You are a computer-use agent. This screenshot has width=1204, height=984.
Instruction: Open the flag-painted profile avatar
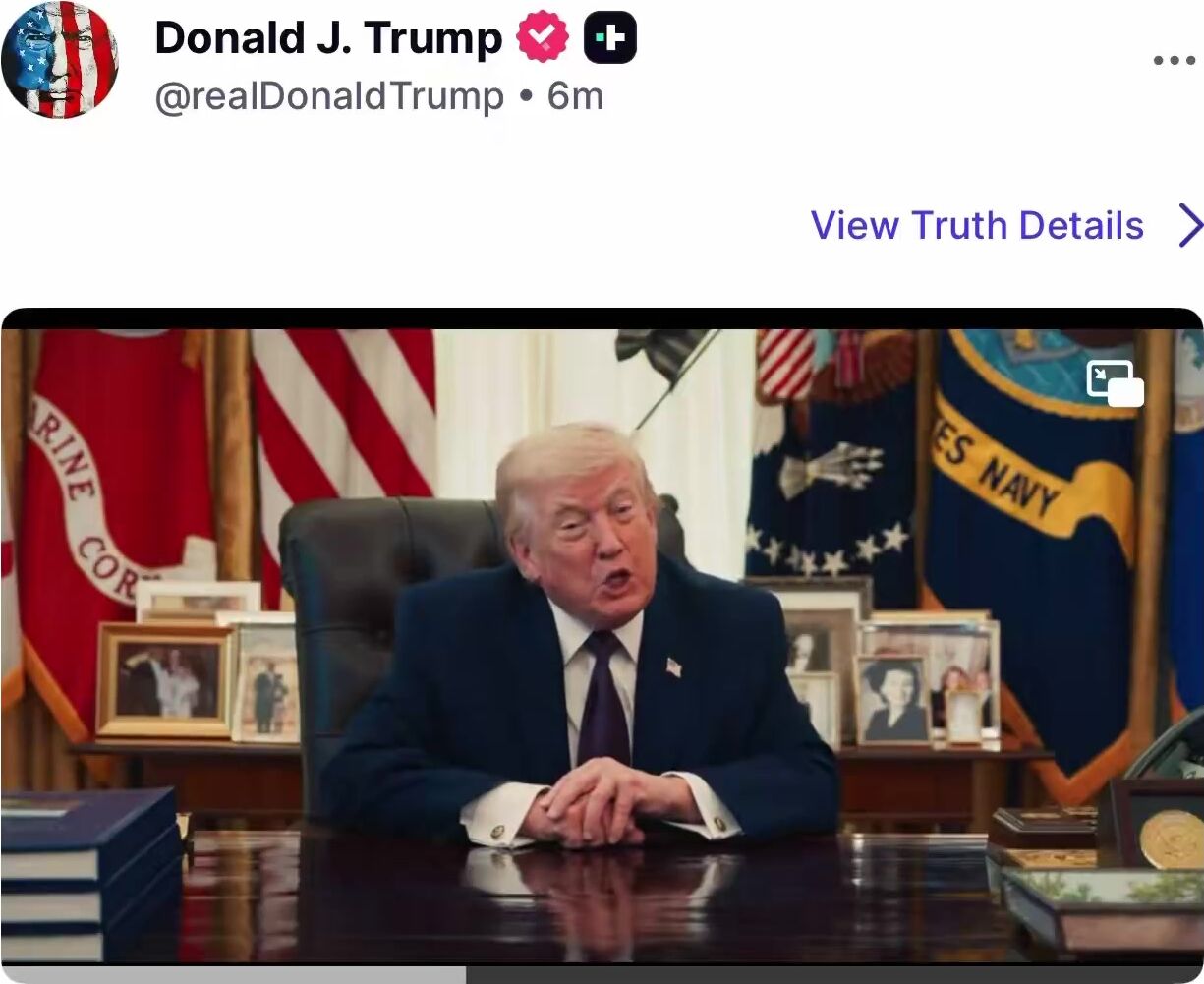(60, 60)
